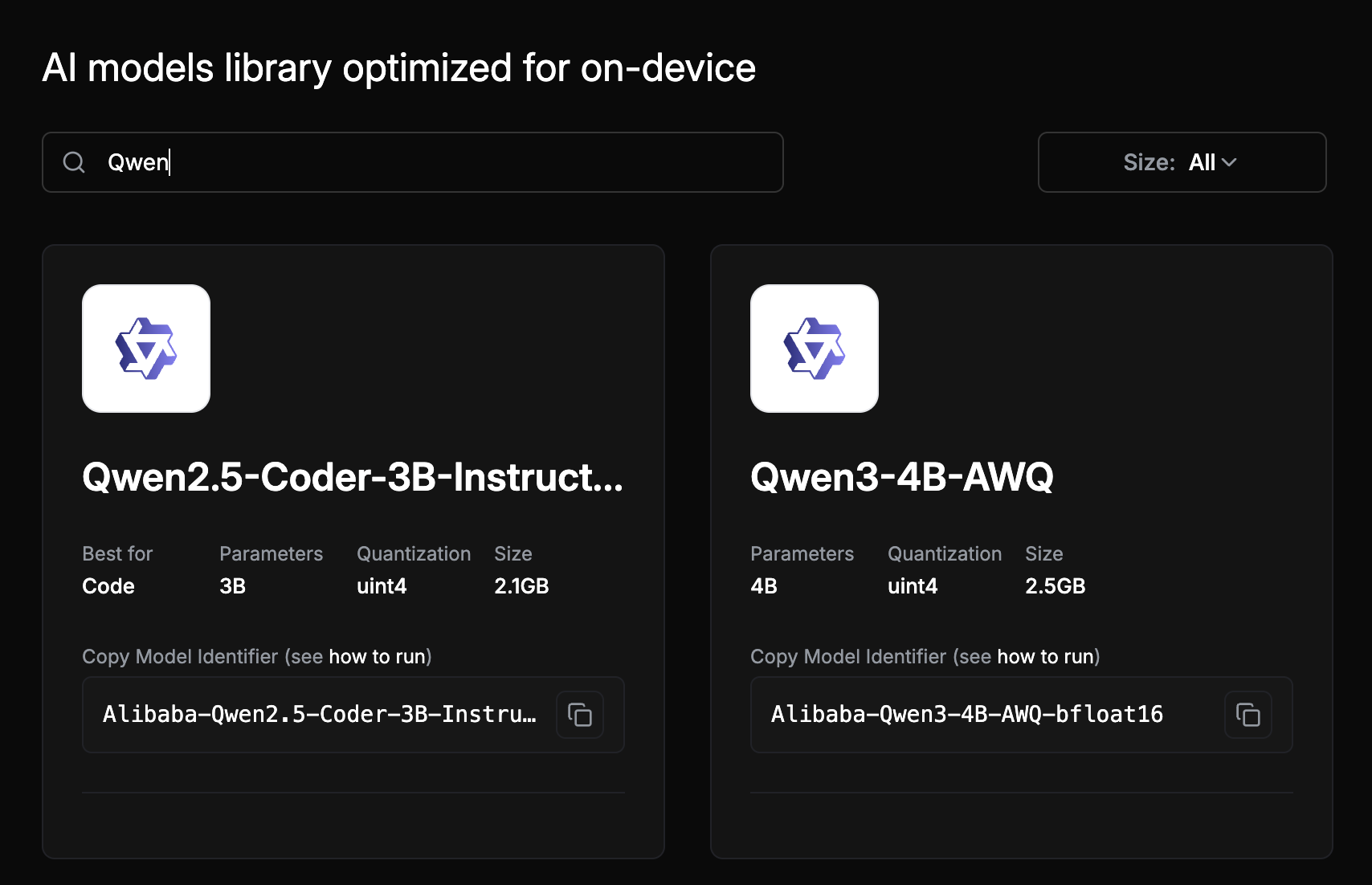Click the 2.5GB size value
Image resolution: width=1372 pixels, height=885 pixels.
(1055, 586)
